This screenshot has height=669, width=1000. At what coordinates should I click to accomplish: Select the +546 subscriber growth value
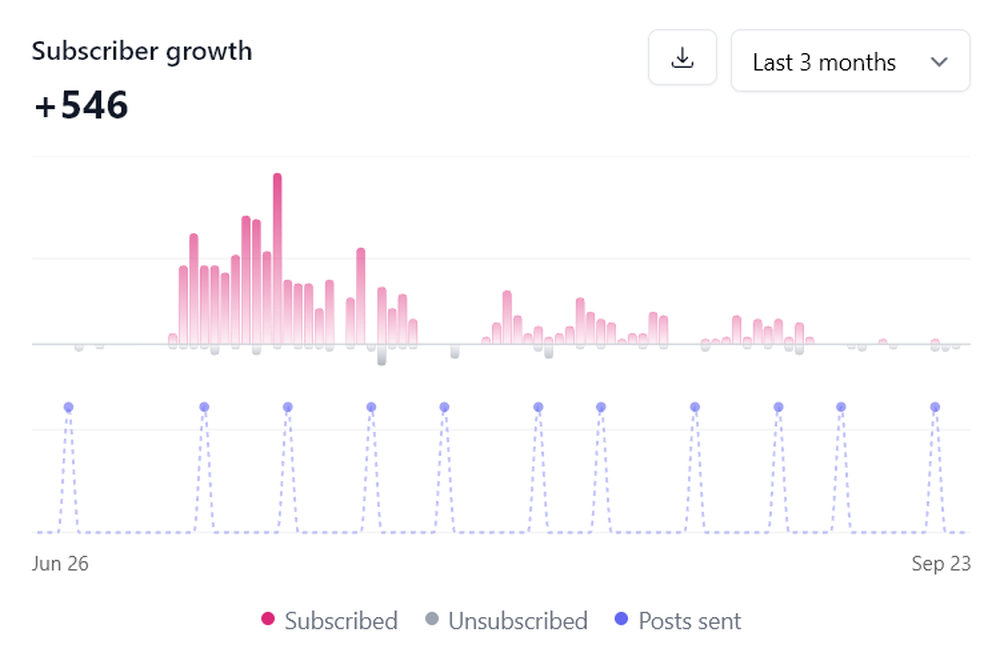pyautogui.click(x=81, y=105)
